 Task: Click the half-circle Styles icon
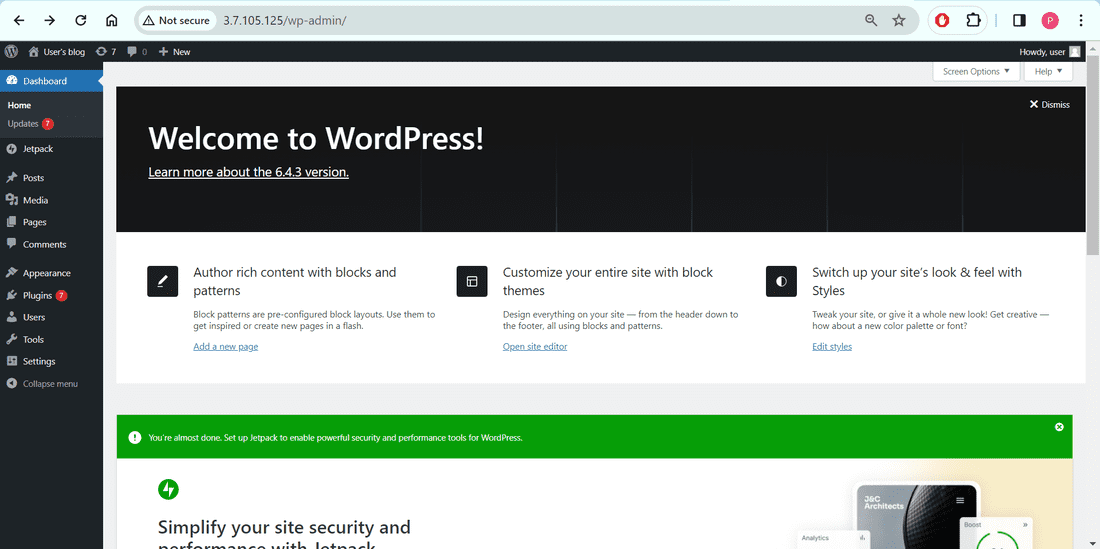point(781,281)
